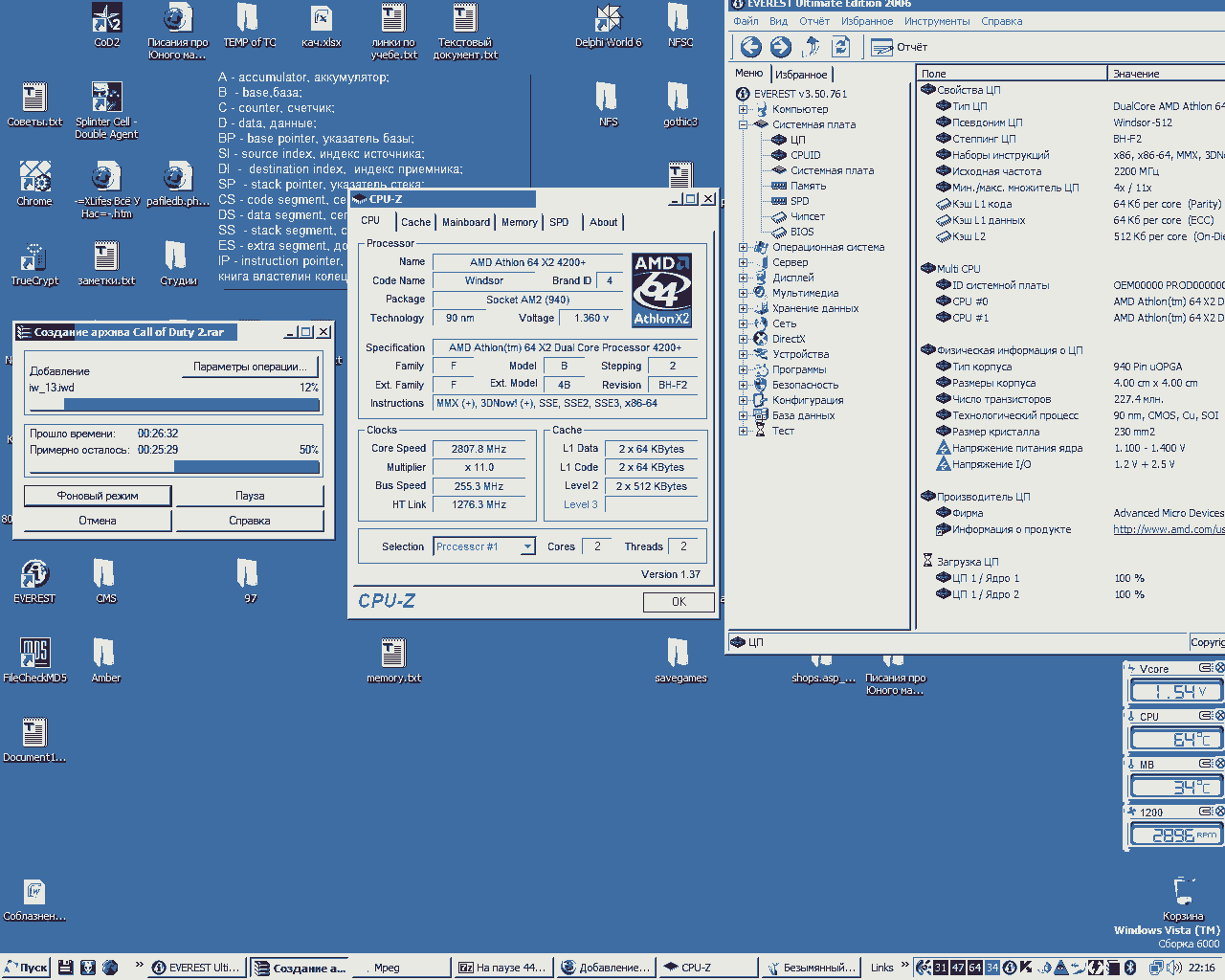
Task: Open the Инструменты menu in EVEREST
Action: coord(937,21)
